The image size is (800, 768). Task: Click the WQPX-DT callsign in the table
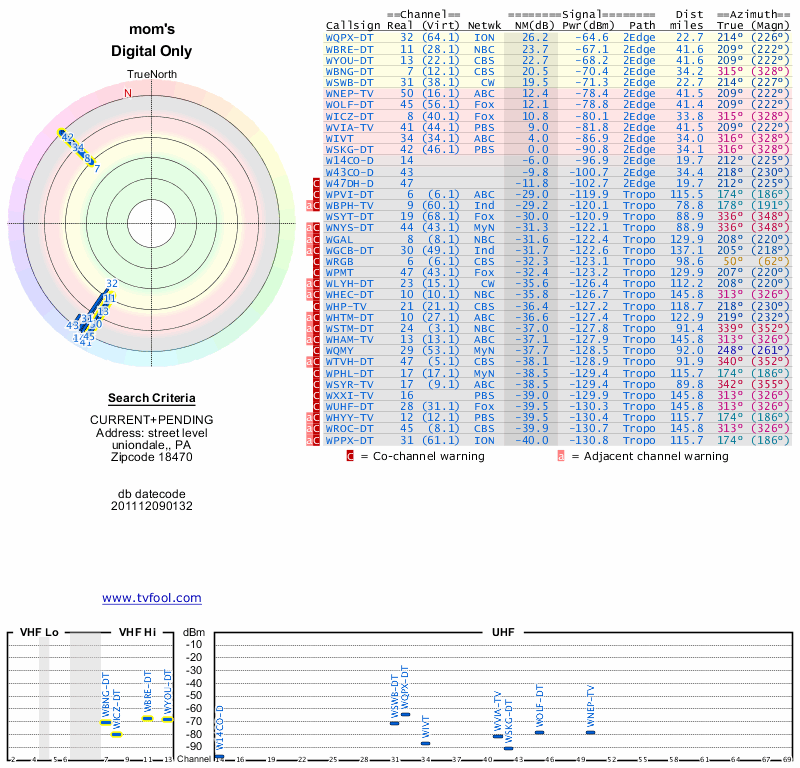coord(350,36)
